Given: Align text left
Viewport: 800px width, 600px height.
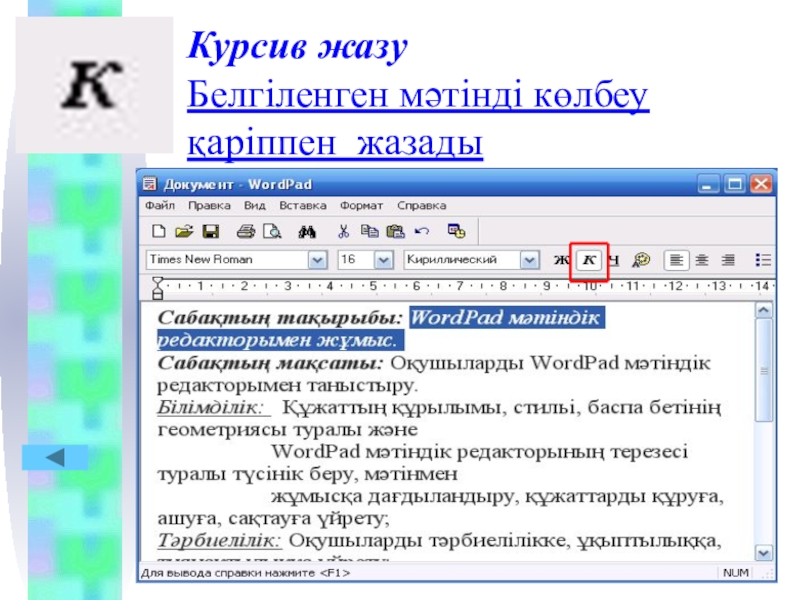Looking at the screenshot, I should click(x=677, y=260).
